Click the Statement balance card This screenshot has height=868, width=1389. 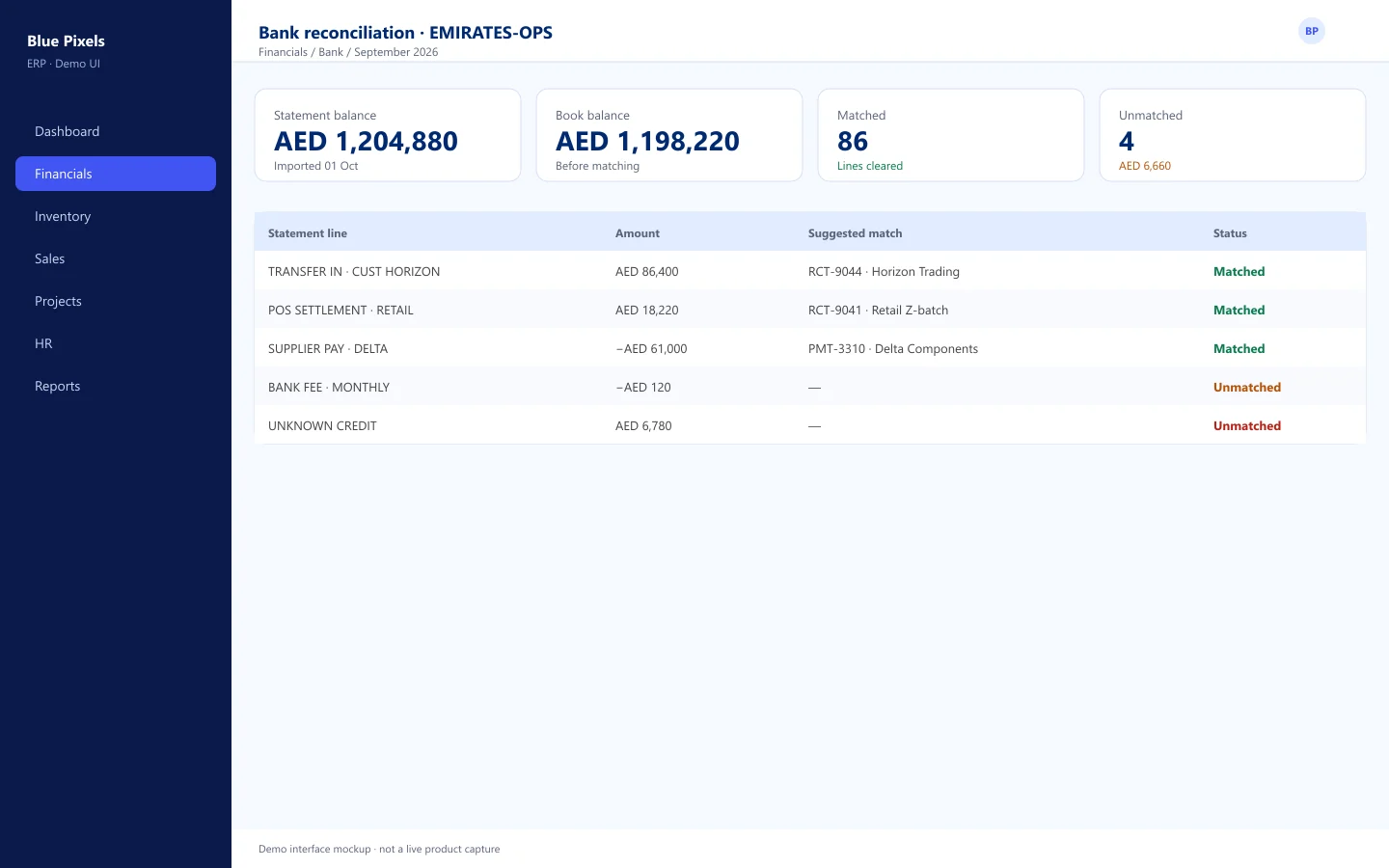tap(388, 135)
